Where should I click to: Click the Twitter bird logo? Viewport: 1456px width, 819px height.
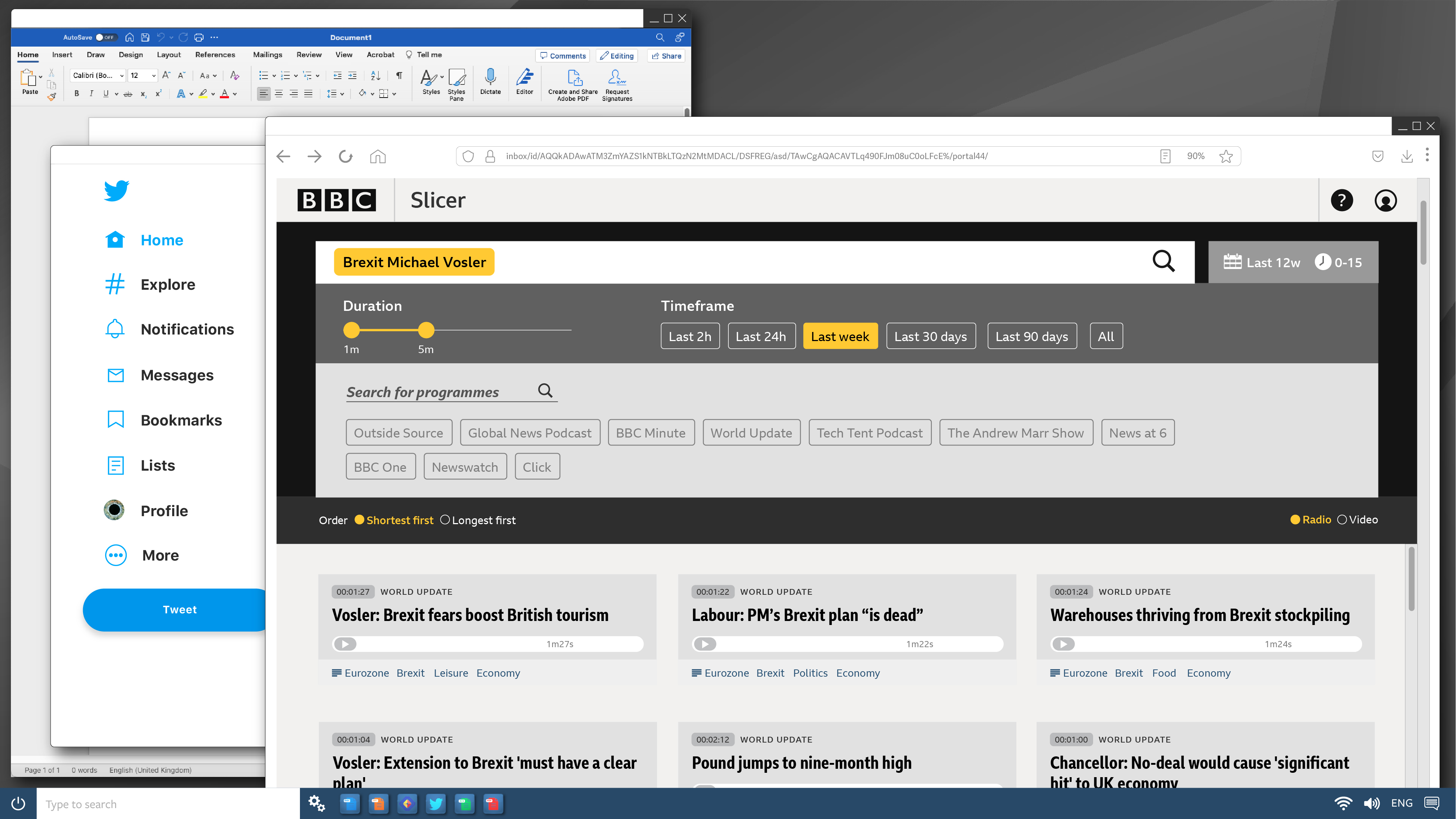coord(116,191)
